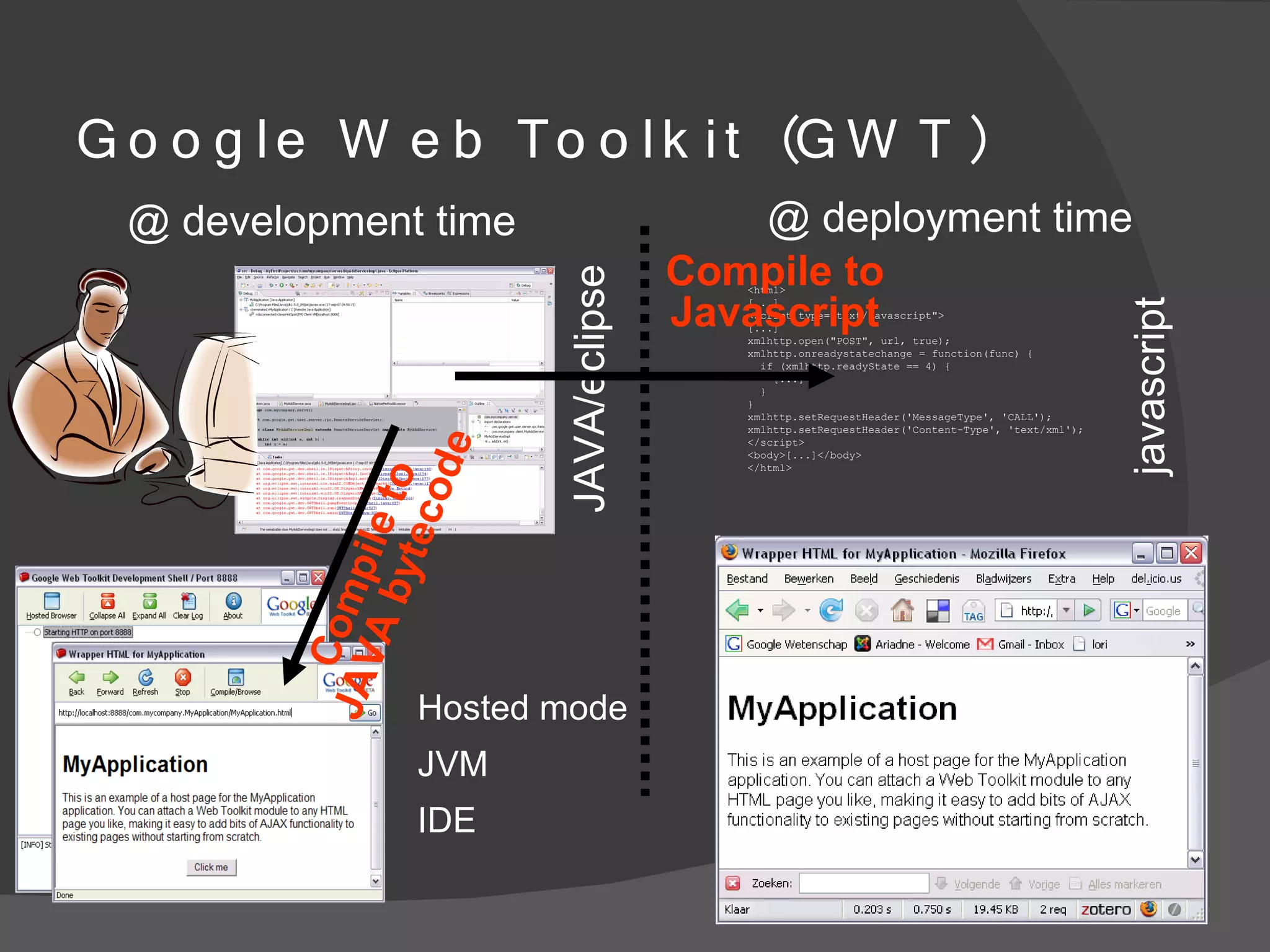
Task: Click localhost:8888 address field
Action: point(202,713)
